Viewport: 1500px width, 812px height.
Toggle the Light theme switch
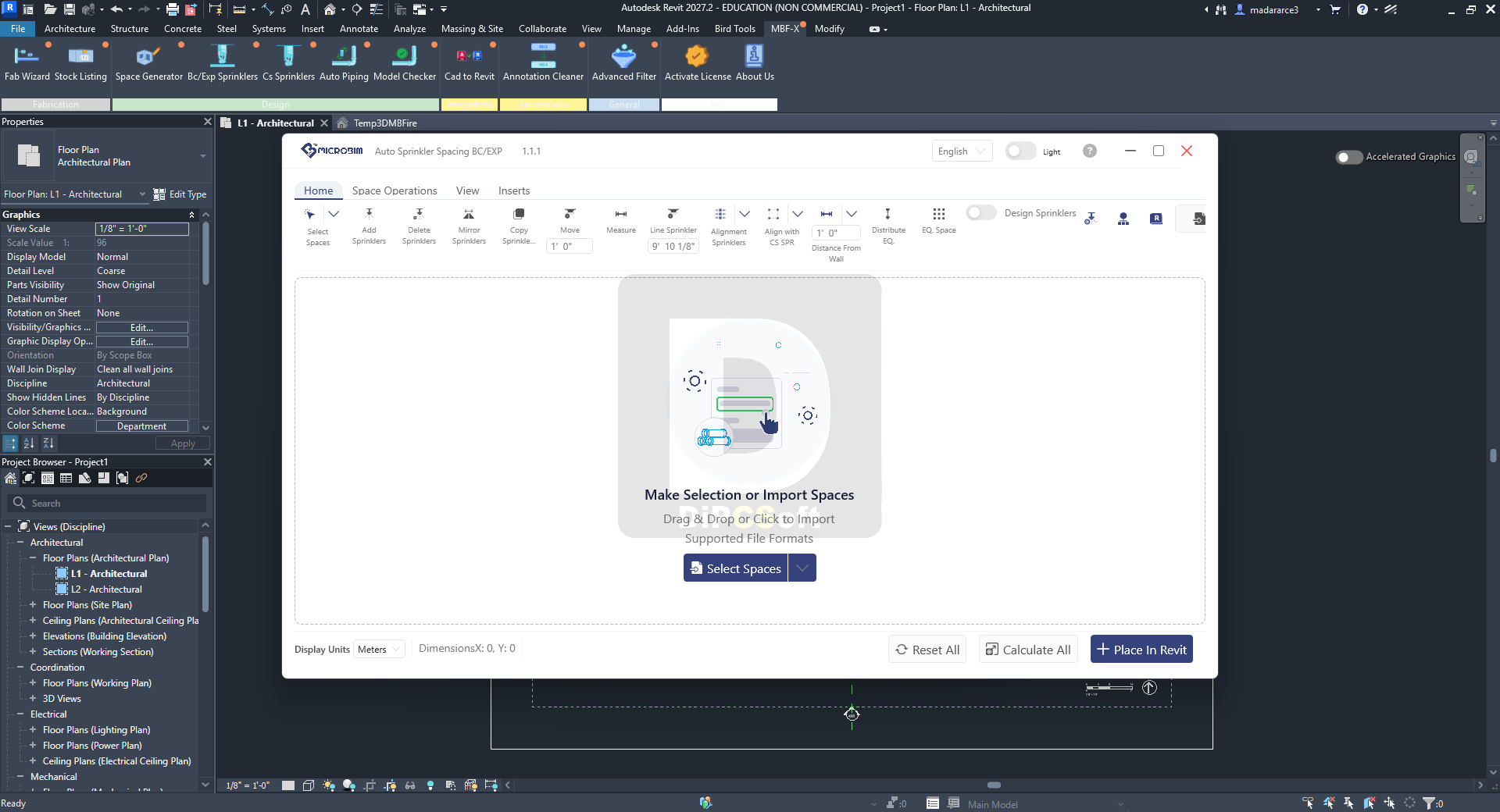(x=1020, y=151)
